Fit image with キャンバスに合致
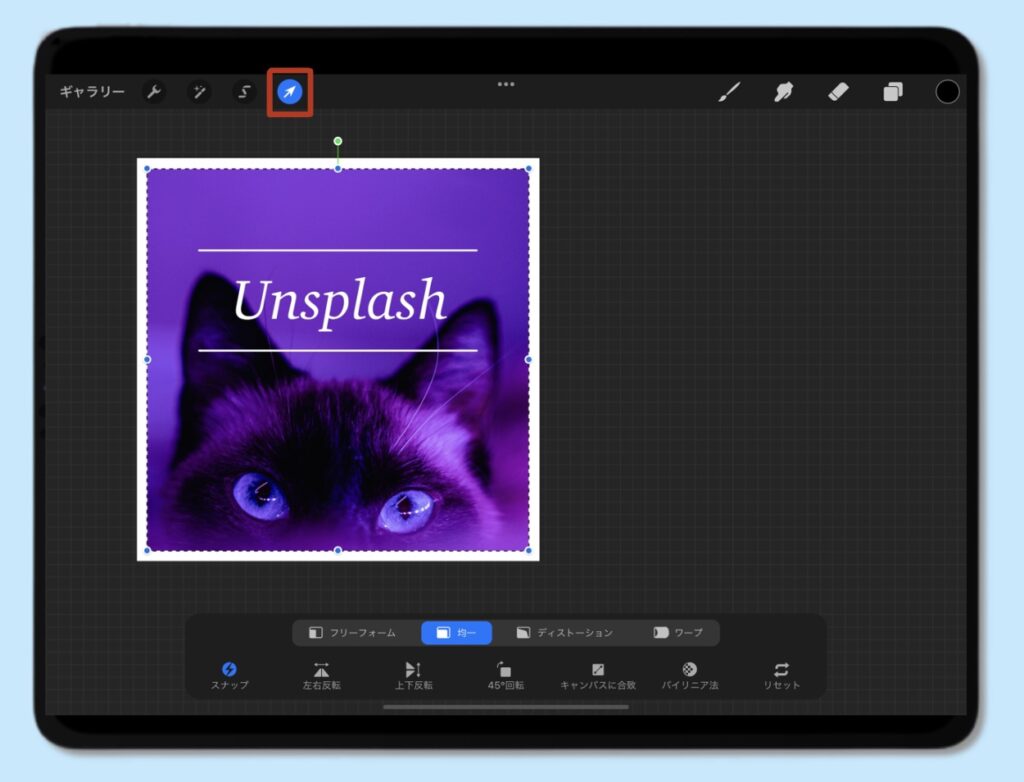 coord(598,676)
